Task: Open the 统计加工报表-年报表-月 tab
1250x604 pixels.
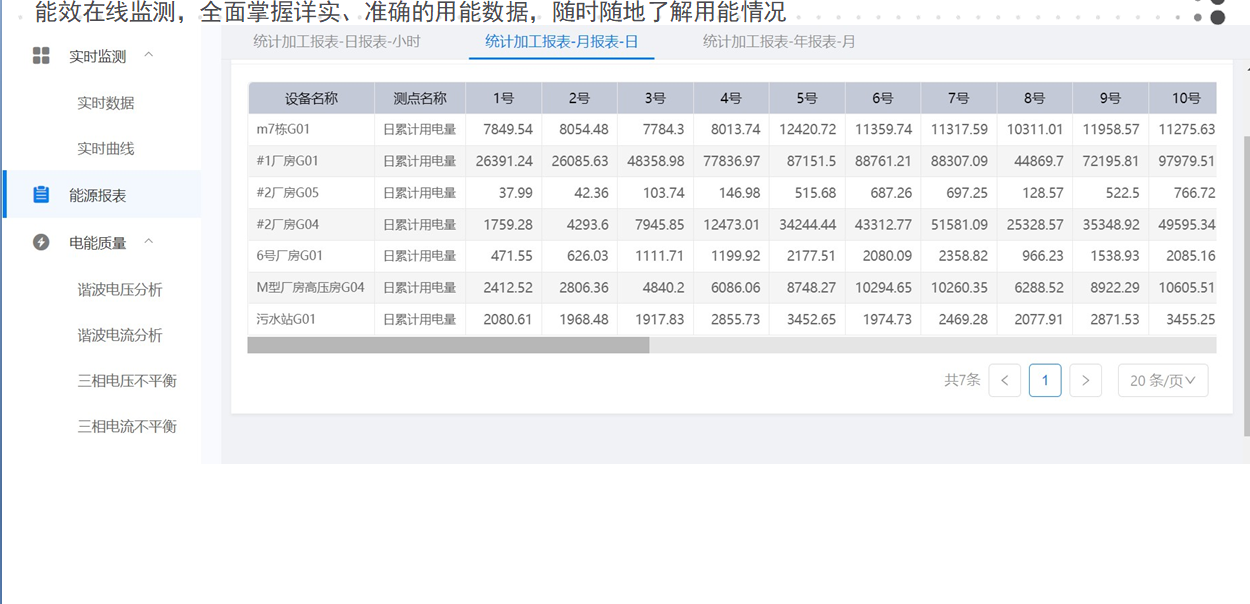Action: [778, 42]
